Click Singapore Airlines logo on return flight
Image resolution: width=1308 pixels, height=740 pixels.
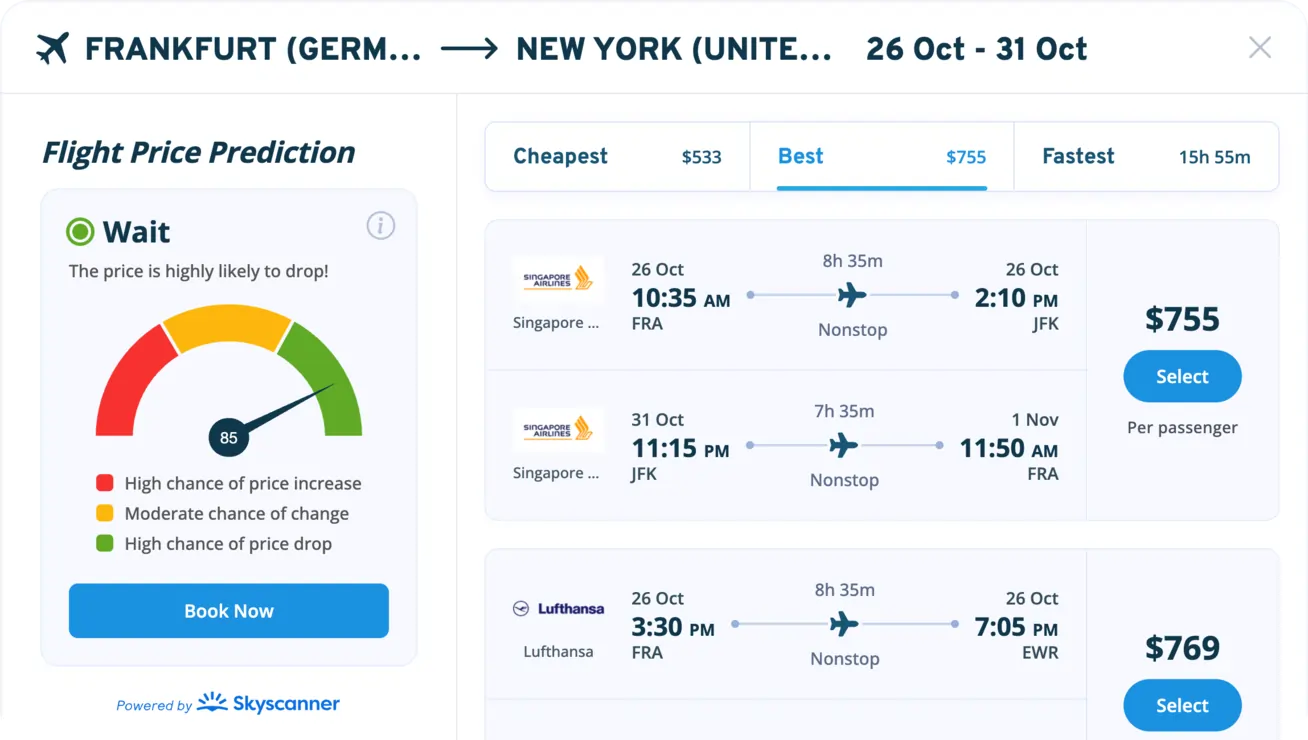(557, 430)
